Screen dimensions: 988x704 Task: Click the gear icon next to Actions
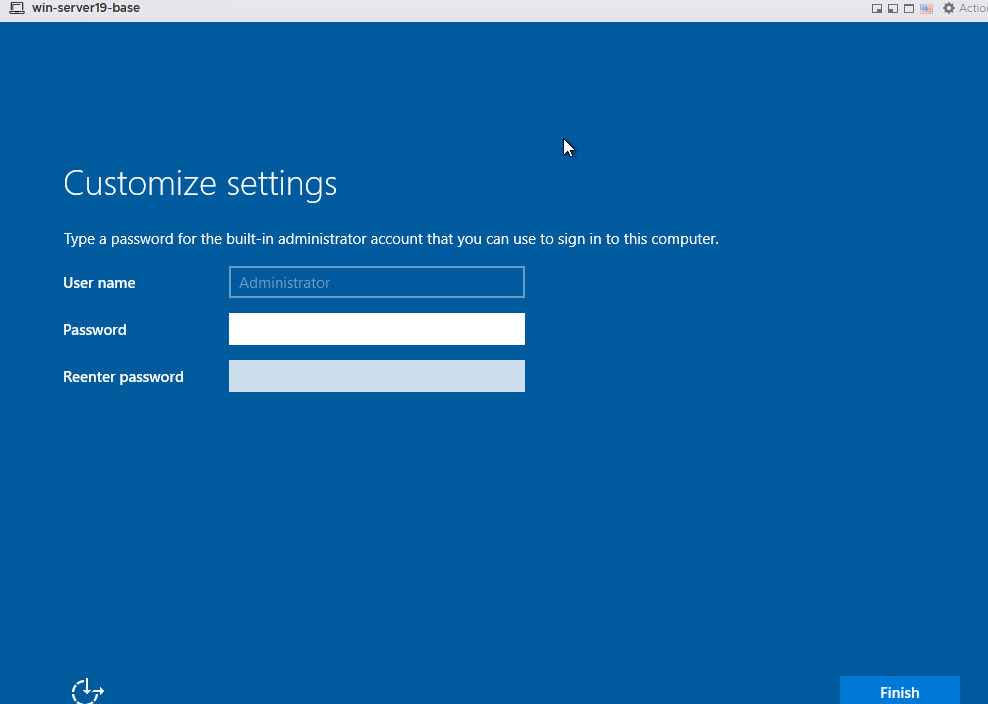pyautogui.click(x=949, y=9)
